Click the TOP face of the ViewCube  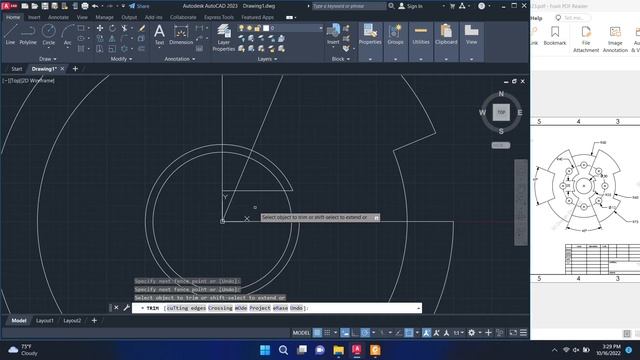(x=501, y=112)
